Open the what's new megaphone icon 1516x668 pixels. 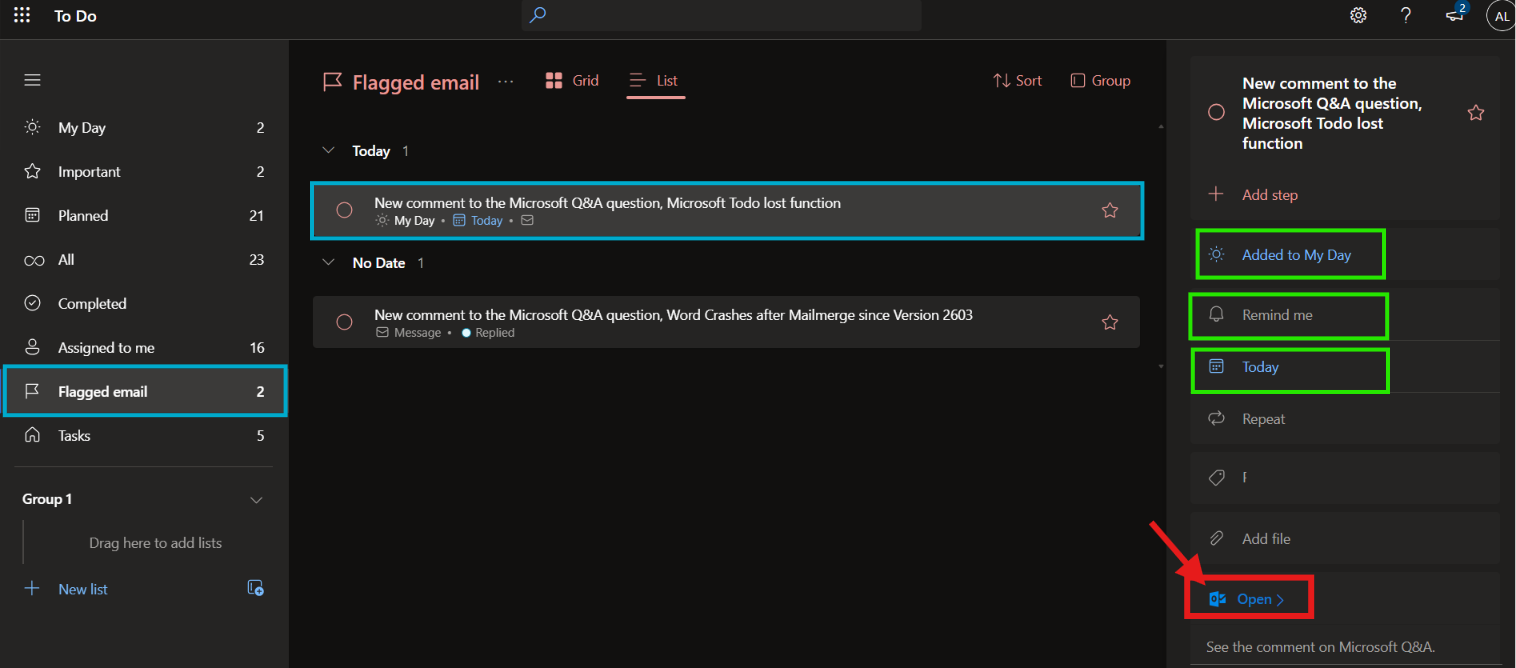[x=1455, y=15]
